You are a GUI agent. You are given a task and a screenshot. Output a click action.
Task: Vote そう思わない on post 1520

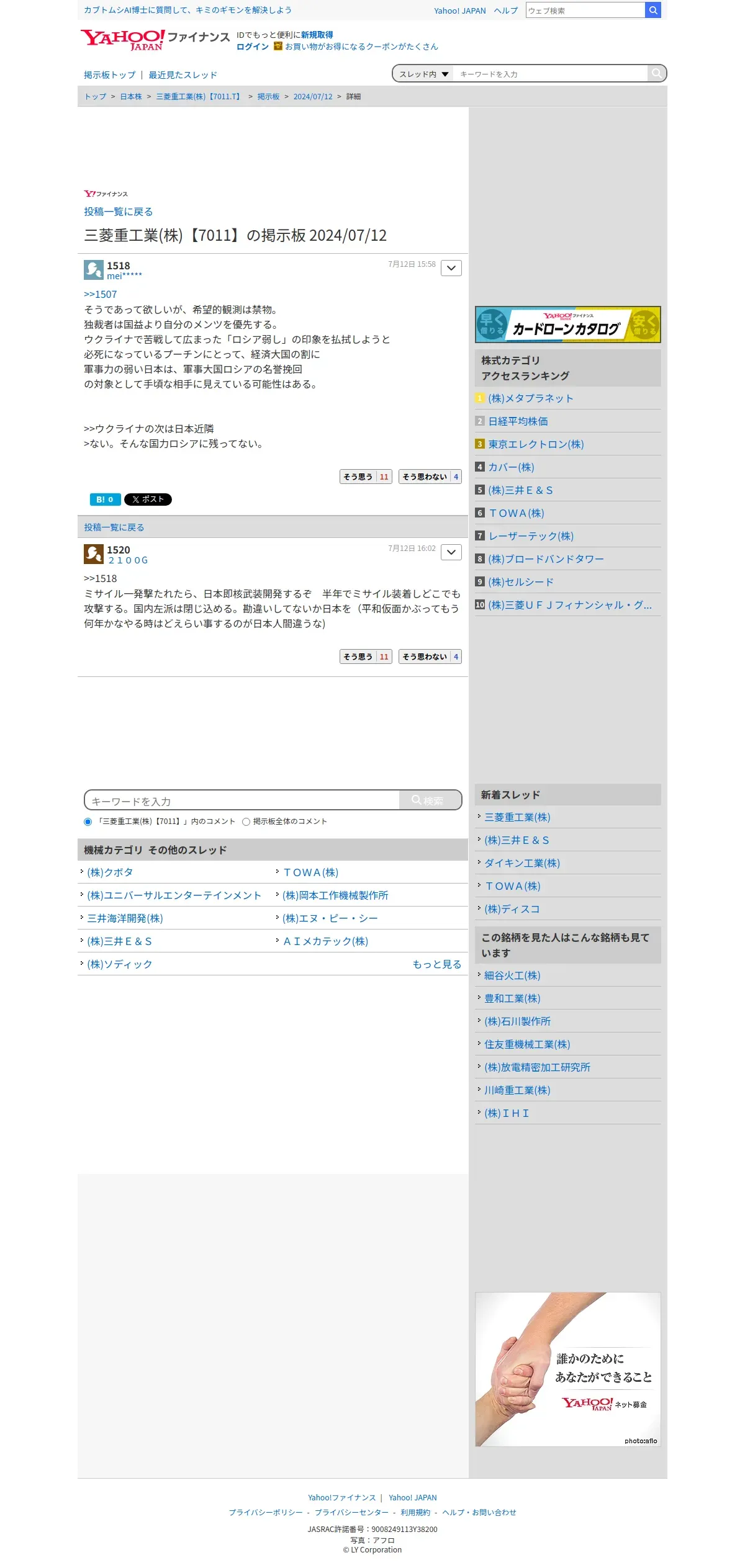(430, 656)
